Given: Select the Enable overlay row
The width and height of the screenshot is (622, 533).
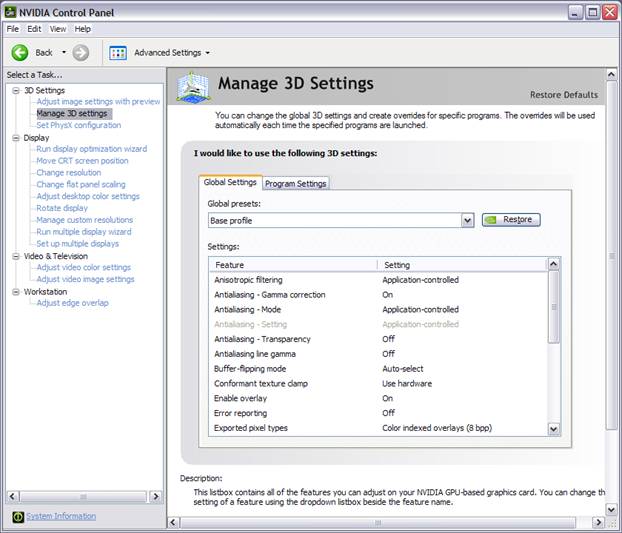Looking at the screenshot, I should 378,398.
